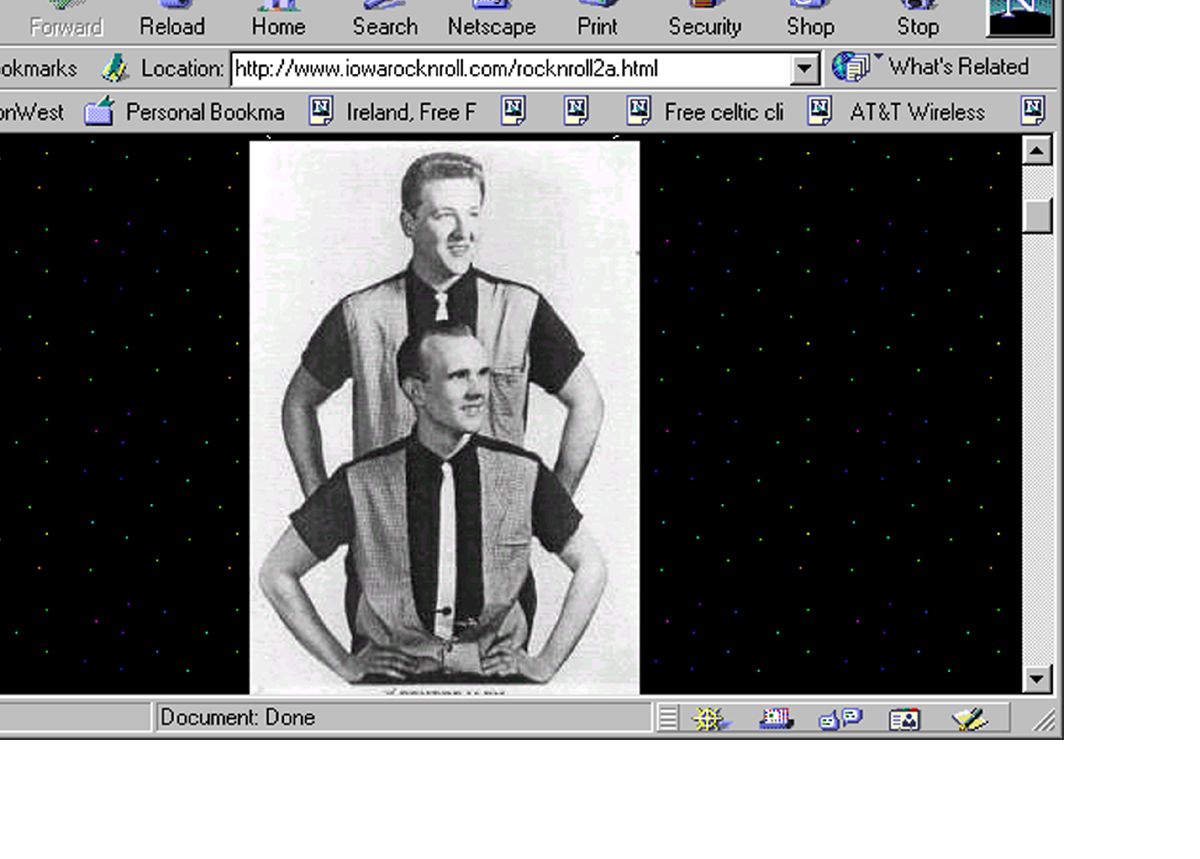Open the 'Ireland, Free F' bookmark
Viewport: 1200px width, 859px height.
[x=392, y=112]
